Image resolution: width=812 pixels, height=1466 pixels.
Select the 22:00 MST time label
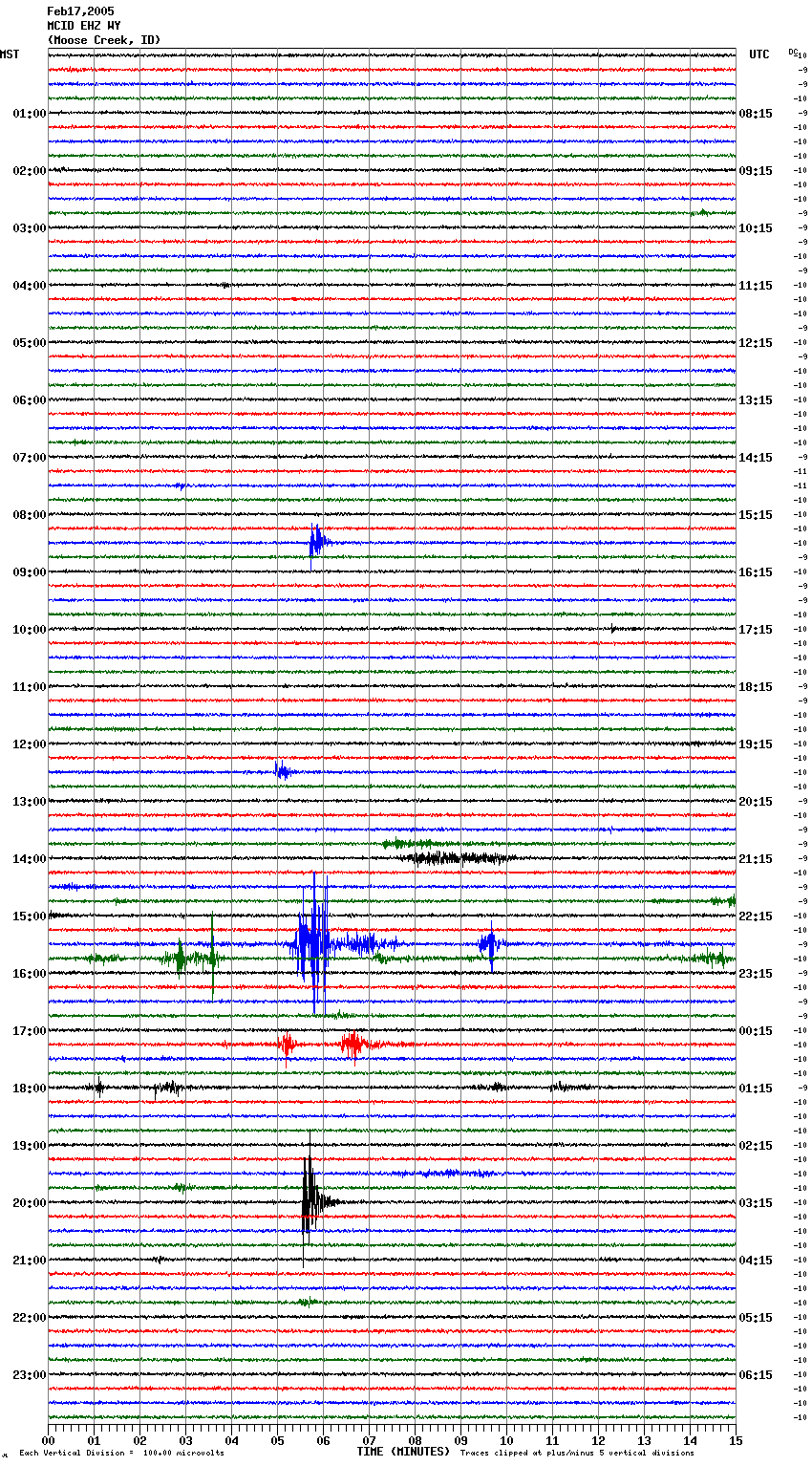[x=30, y=1318]
